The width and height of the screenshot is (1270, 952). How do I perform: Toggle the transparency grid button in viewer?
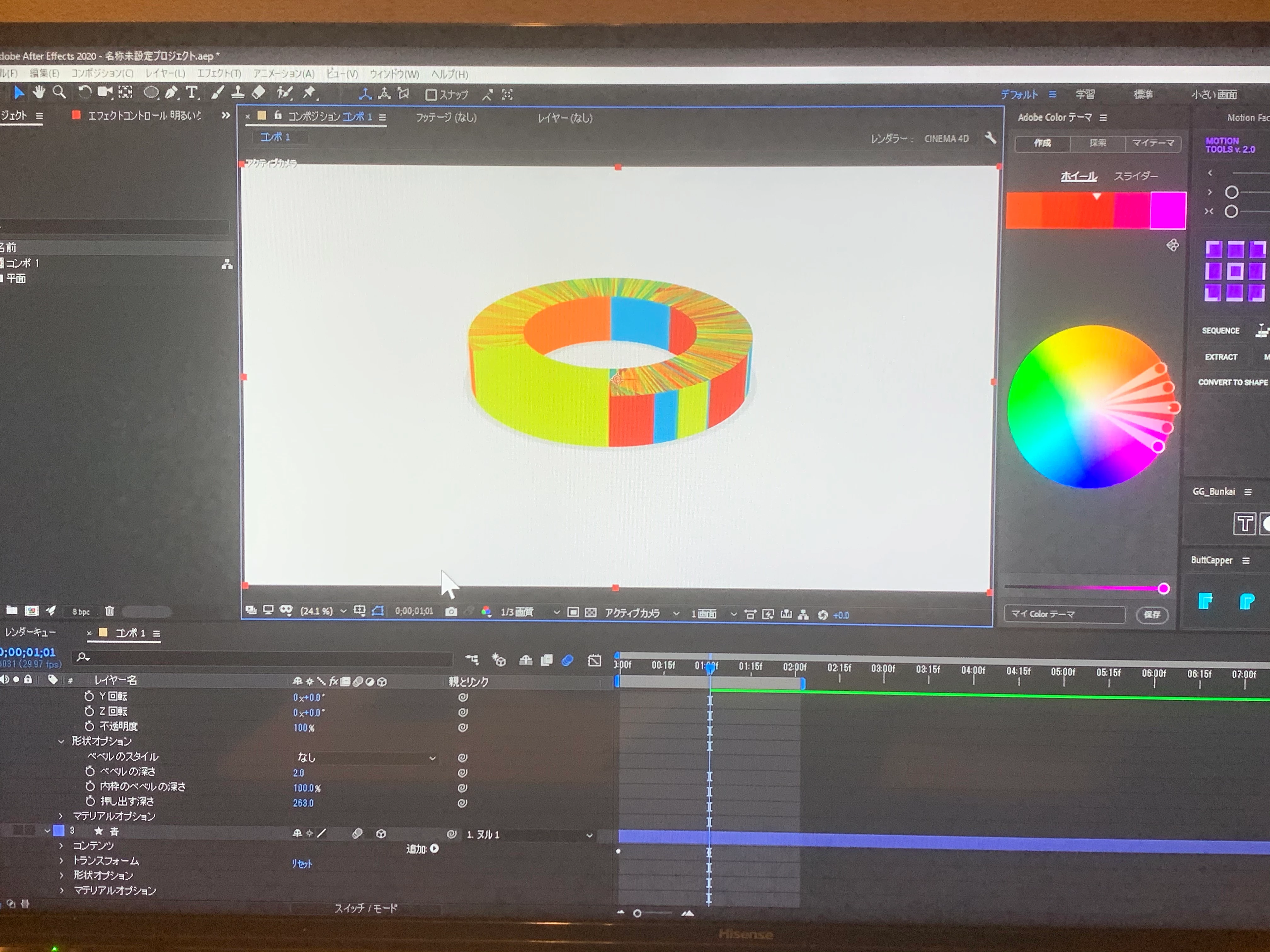(591, 613)
